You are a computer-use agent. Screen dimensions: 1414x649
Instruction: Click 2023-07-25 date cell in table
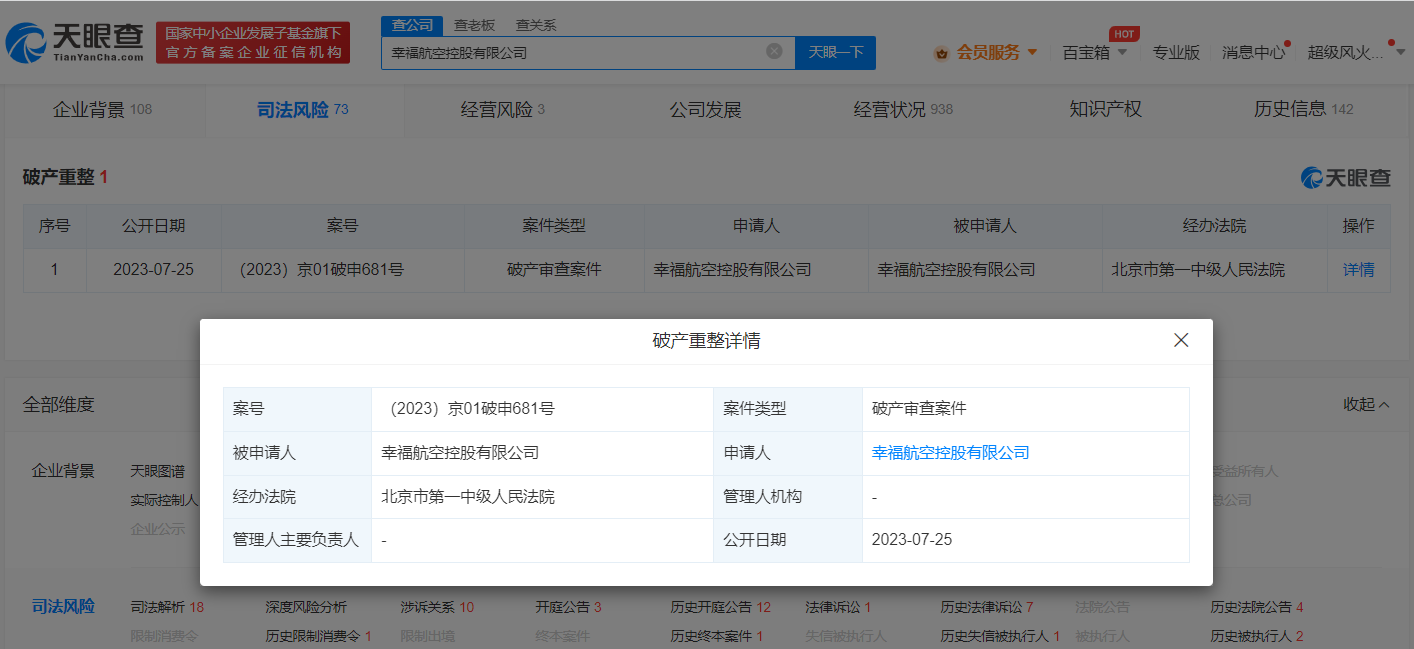click(x=153, y=270)
